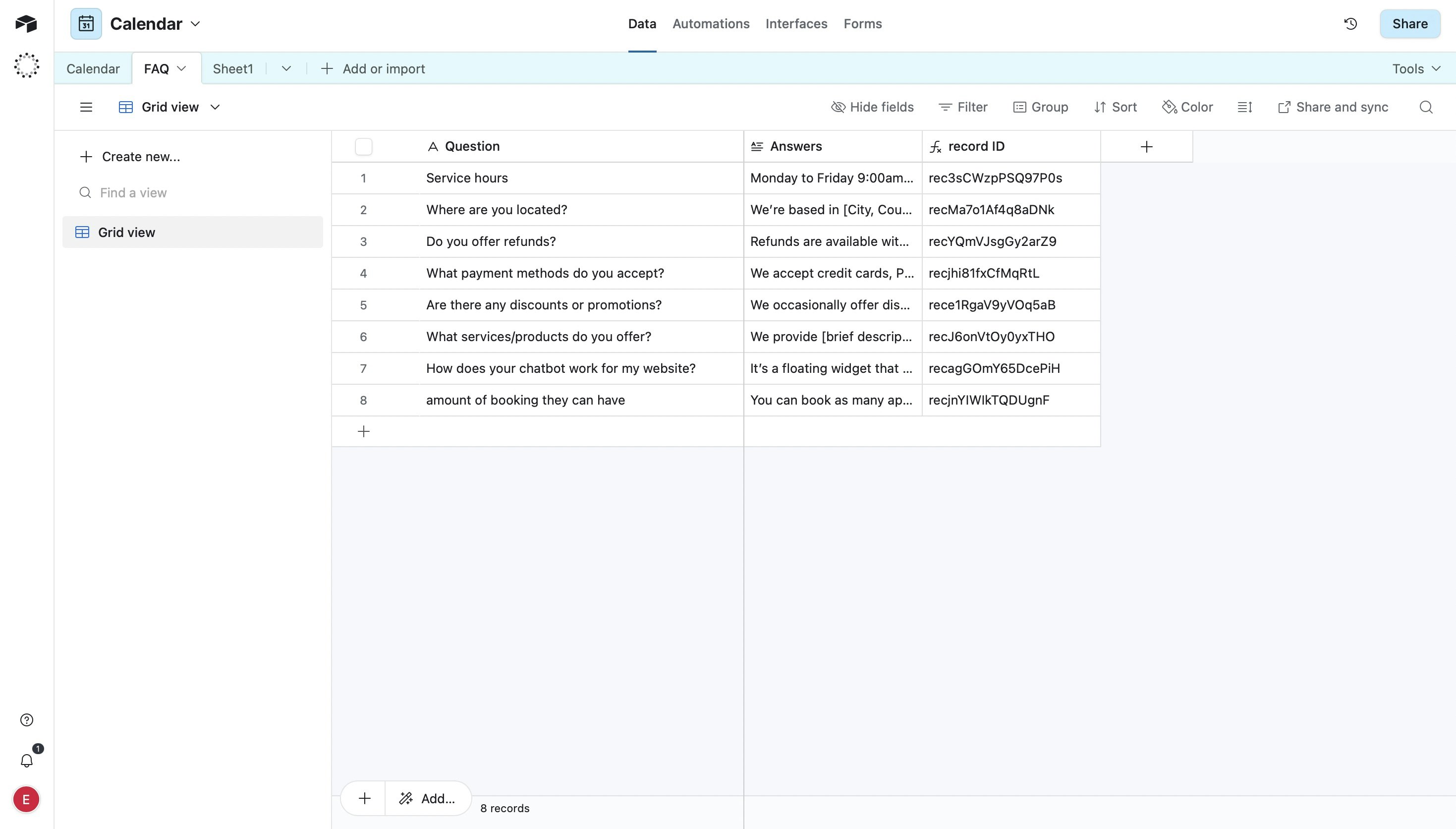Select the 'Service hours' cell
This screenshot has width=1456, height=829.
pyautogui.click(x=580, y=178)
